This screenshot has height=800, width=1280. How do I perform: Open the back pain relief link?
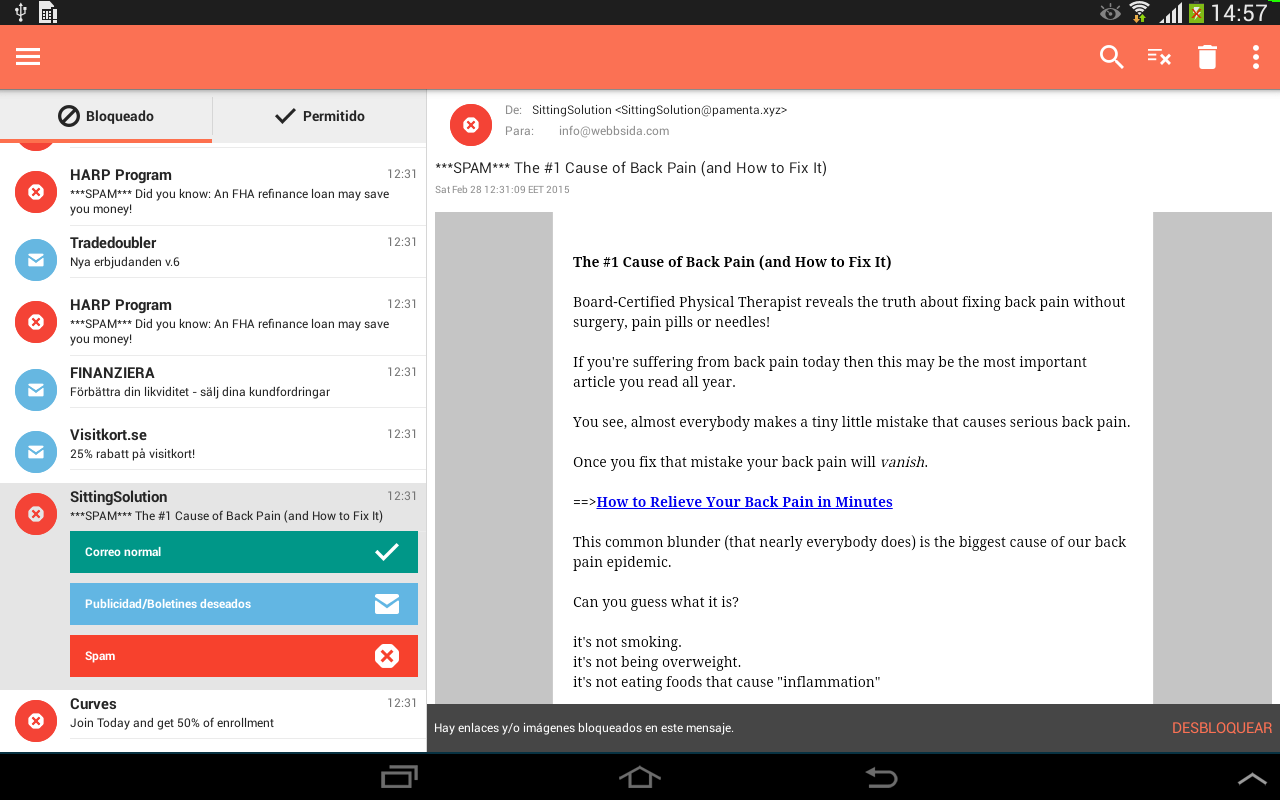click(744, 501)
